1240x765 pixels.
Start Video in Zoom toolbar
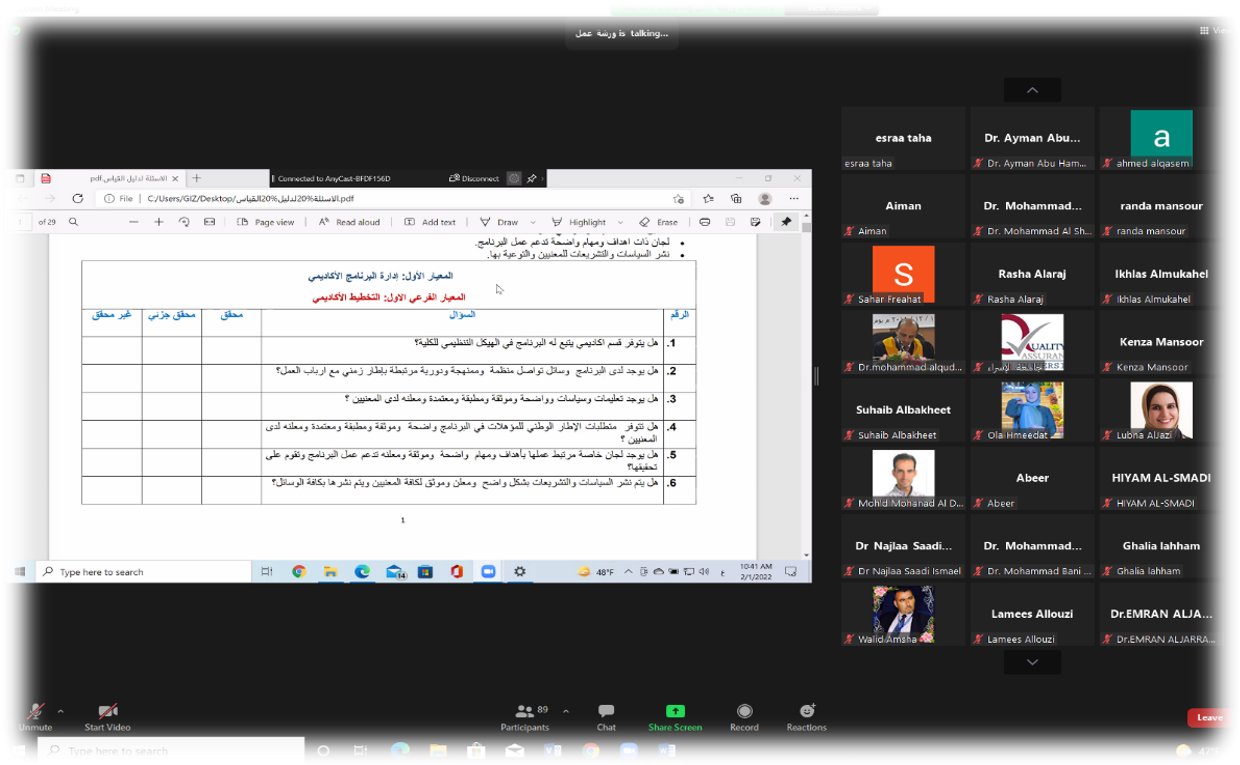click(107, 714)
